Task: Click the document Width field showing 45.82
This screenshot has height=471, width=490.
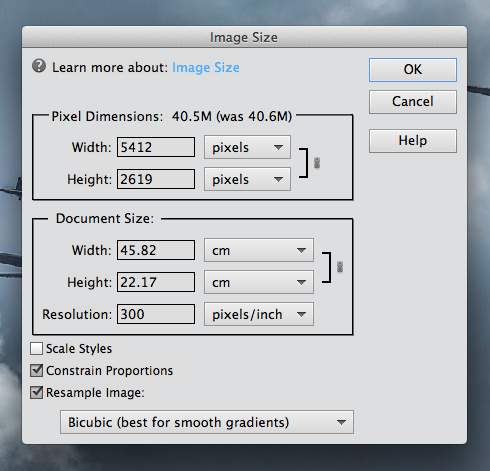Action: click(x=156, y=250)
